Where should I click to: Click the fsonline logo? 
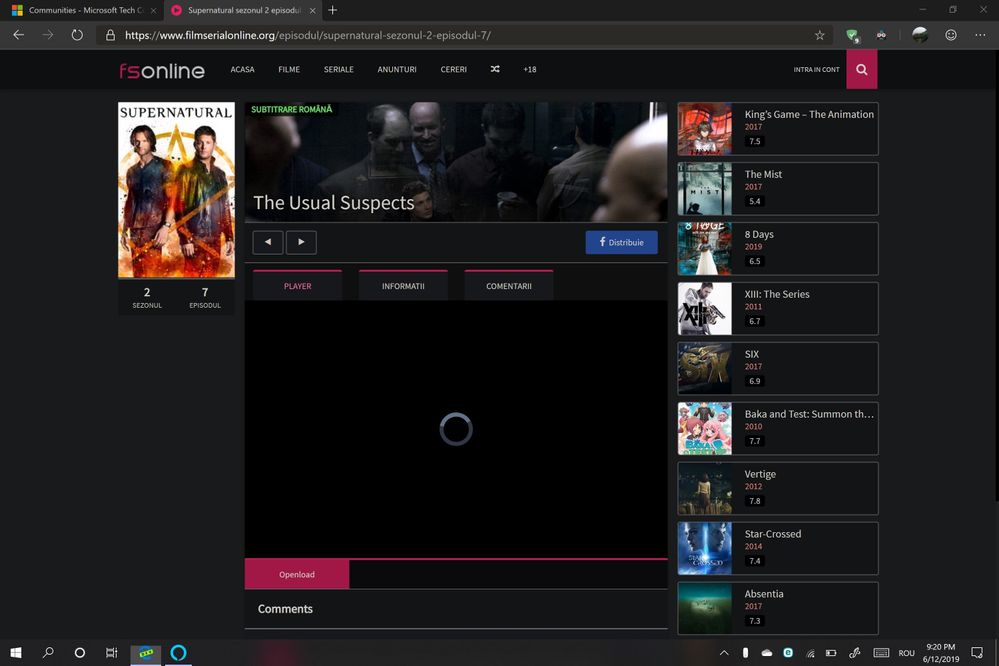pyautogui.click(x=161, y=69)
